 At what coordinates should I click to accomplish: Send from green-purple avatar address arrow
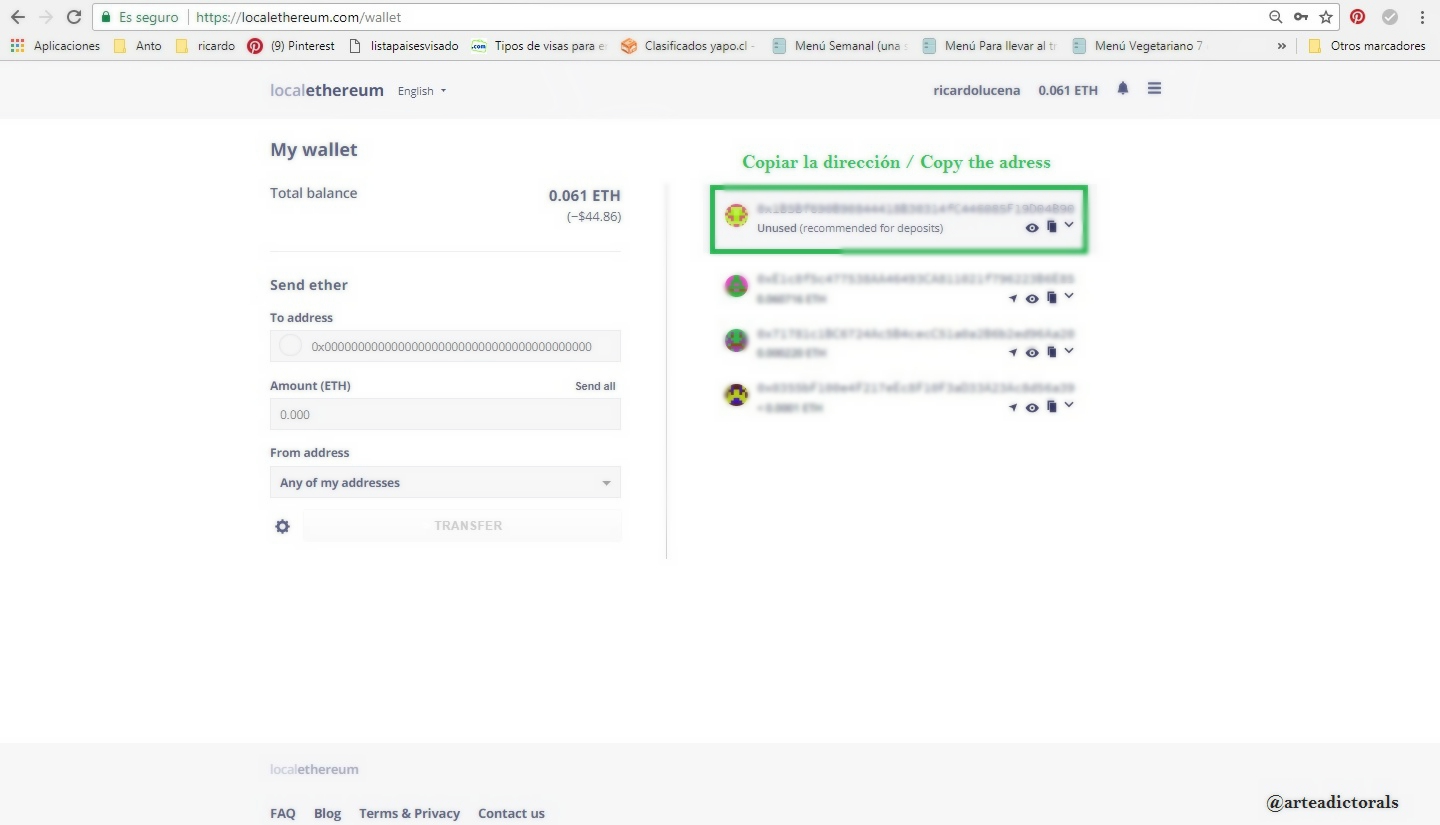[1013, 352]
